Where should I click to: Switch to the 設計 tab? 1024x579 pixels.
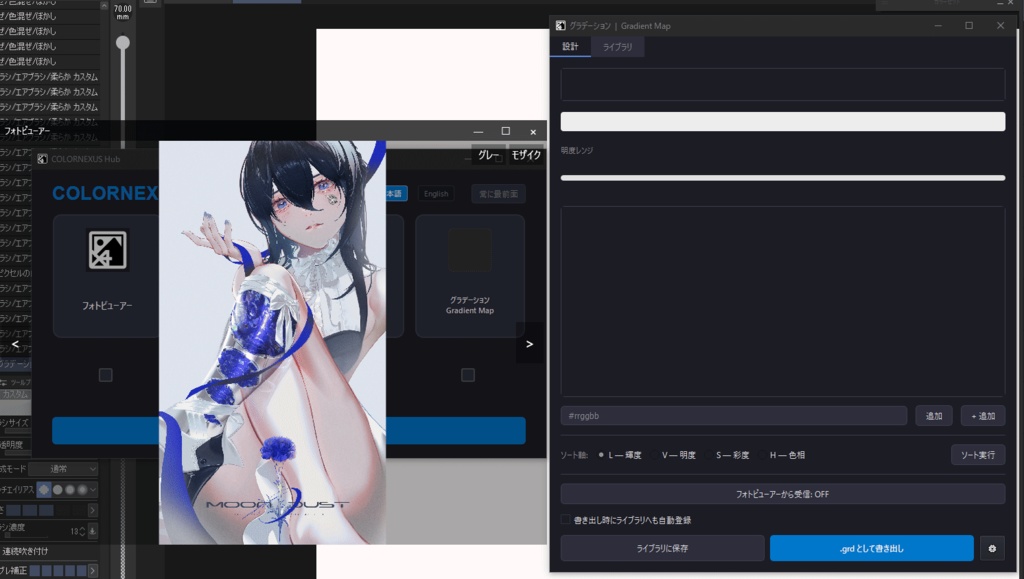click(x=570, y=46)
